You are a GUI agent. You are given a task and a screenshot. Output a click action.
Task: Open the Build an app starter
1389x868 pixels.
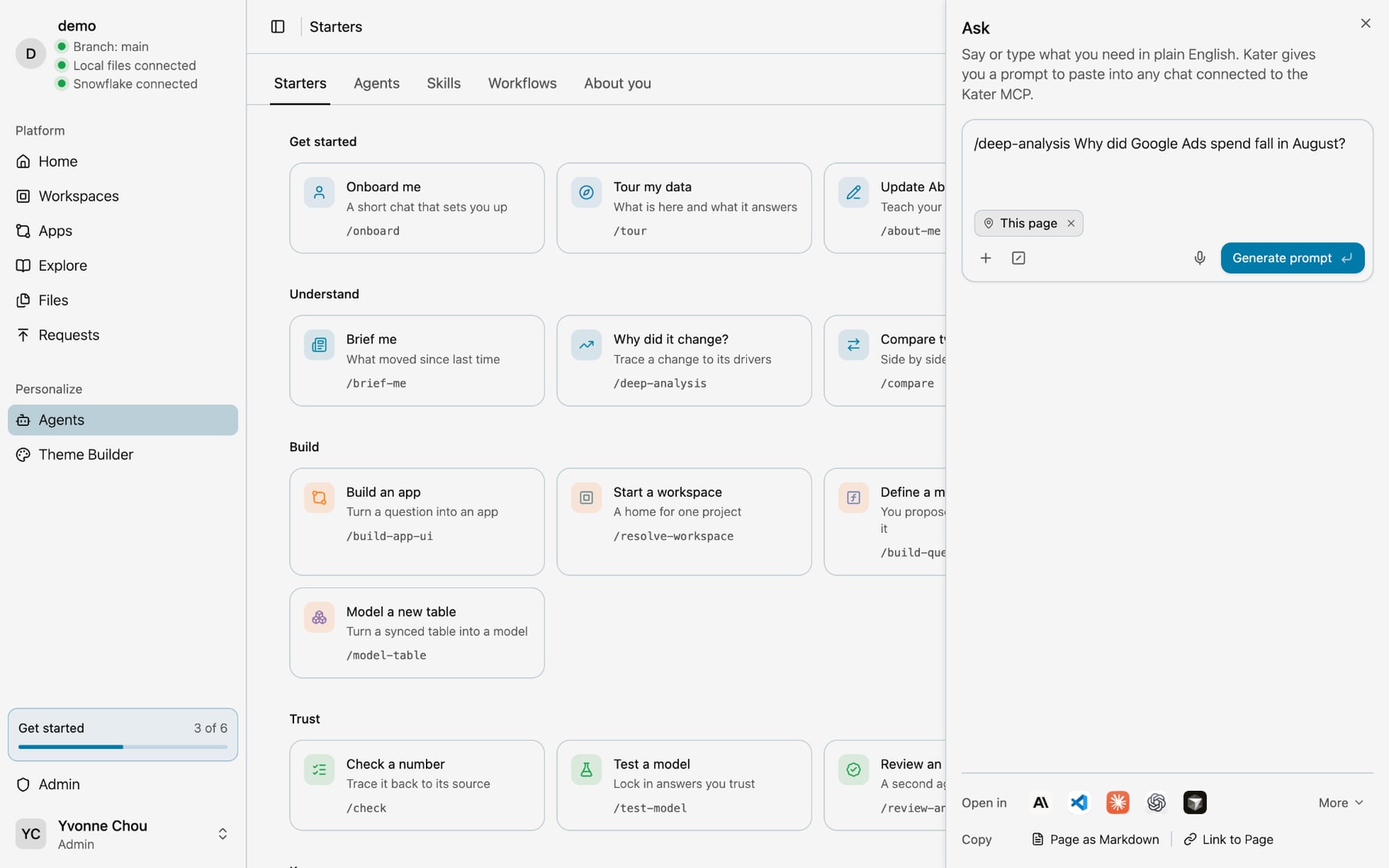(417, 522)
